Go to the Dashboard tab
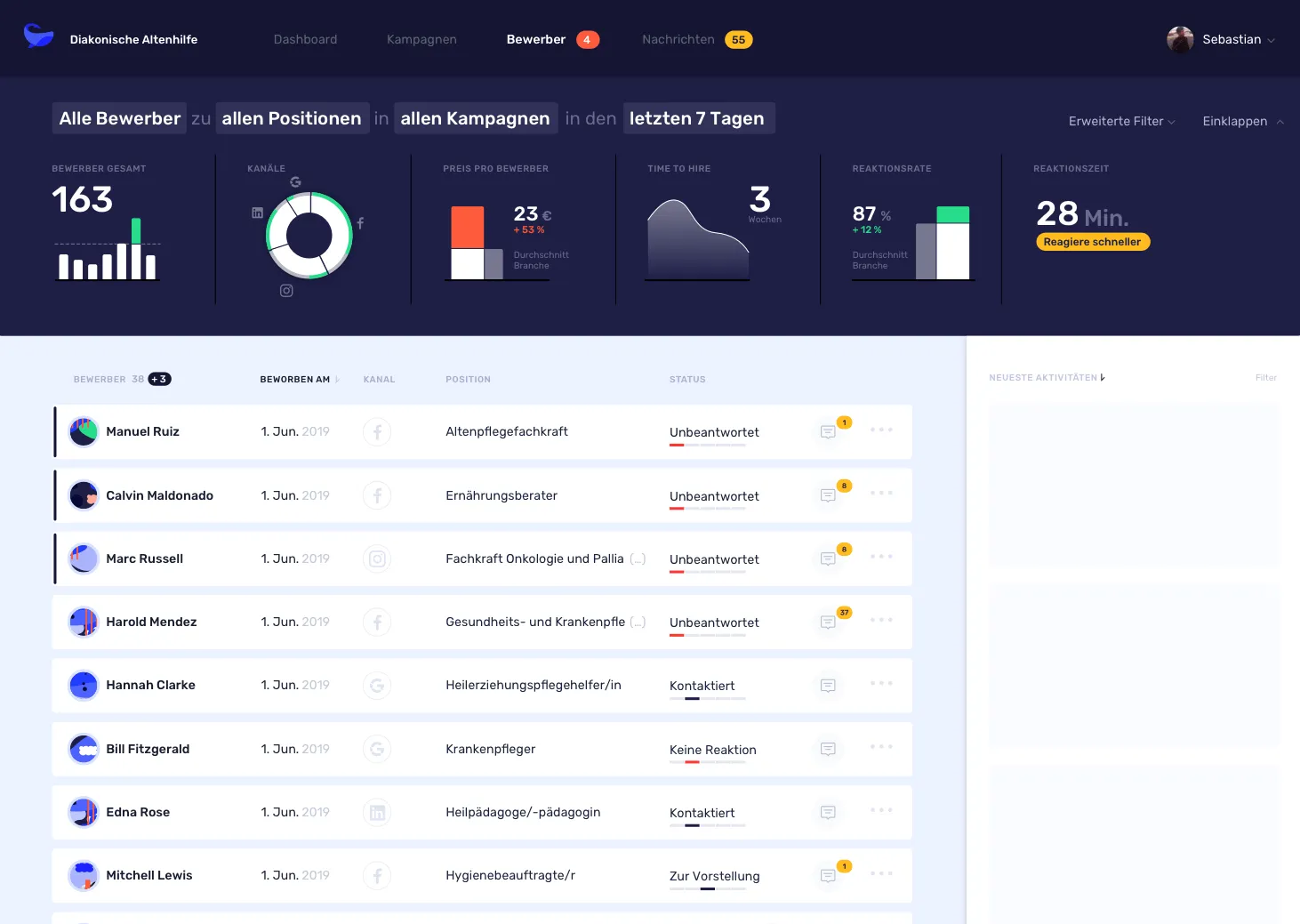Screen dimensions: 1300x924 (305, 39)
